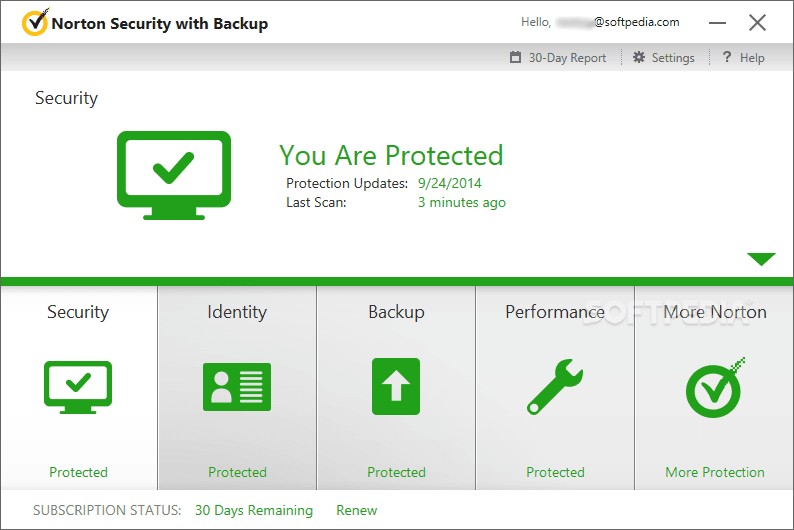Open the 30-Day Report text link

coord(567,58)
